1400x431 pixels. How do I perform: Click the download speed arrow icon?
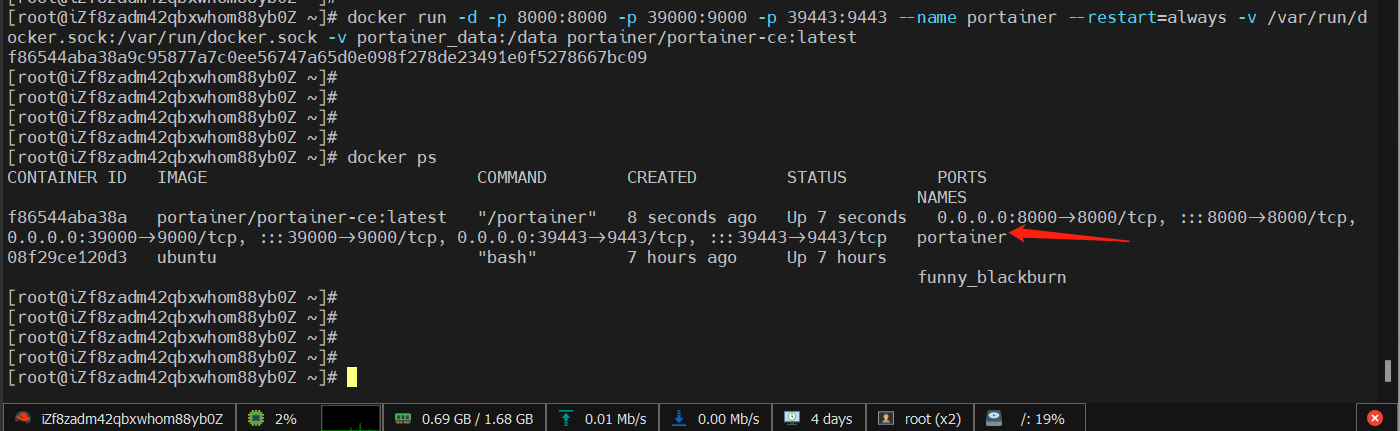click(x=679, y=418)
